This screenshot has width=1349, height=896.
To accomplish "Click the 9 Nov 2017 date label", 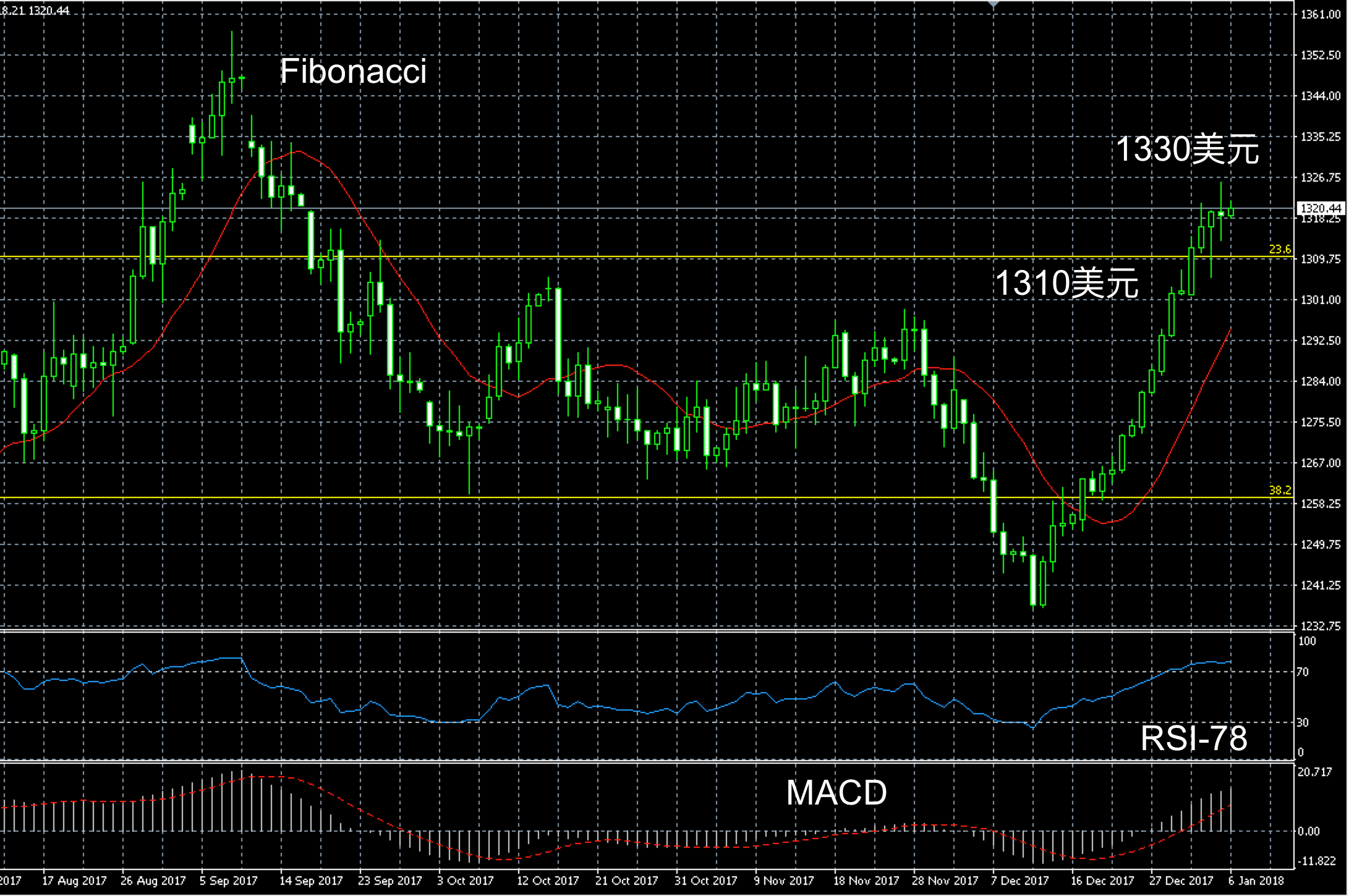I will pyautogui.click(x=784, y=881).
